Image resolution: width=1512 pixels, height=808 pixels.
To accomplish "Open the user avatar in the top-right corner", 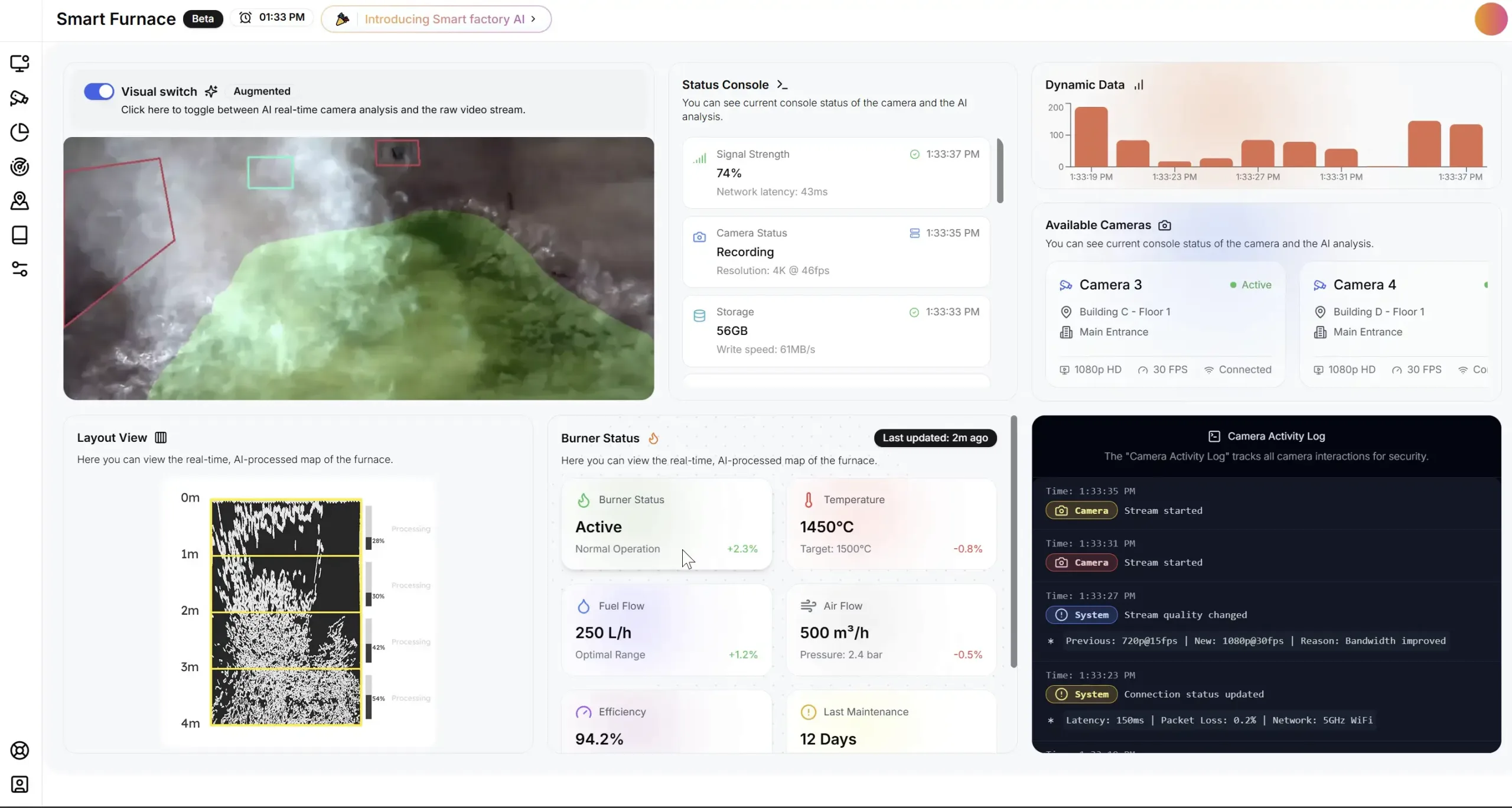I will 1490,19.
